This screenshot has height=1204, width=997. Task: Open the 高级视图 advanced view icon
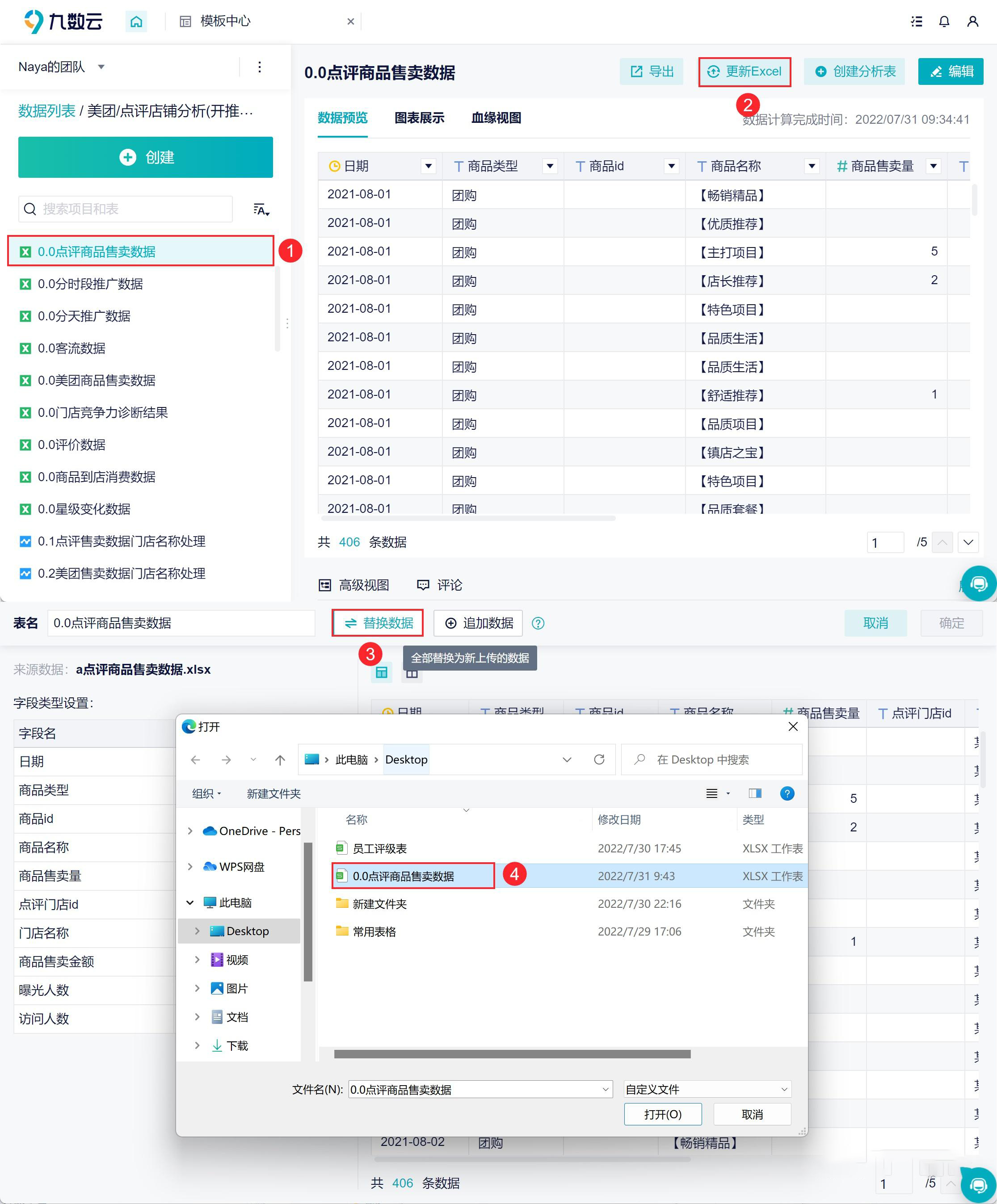click(x=325, y=585)
